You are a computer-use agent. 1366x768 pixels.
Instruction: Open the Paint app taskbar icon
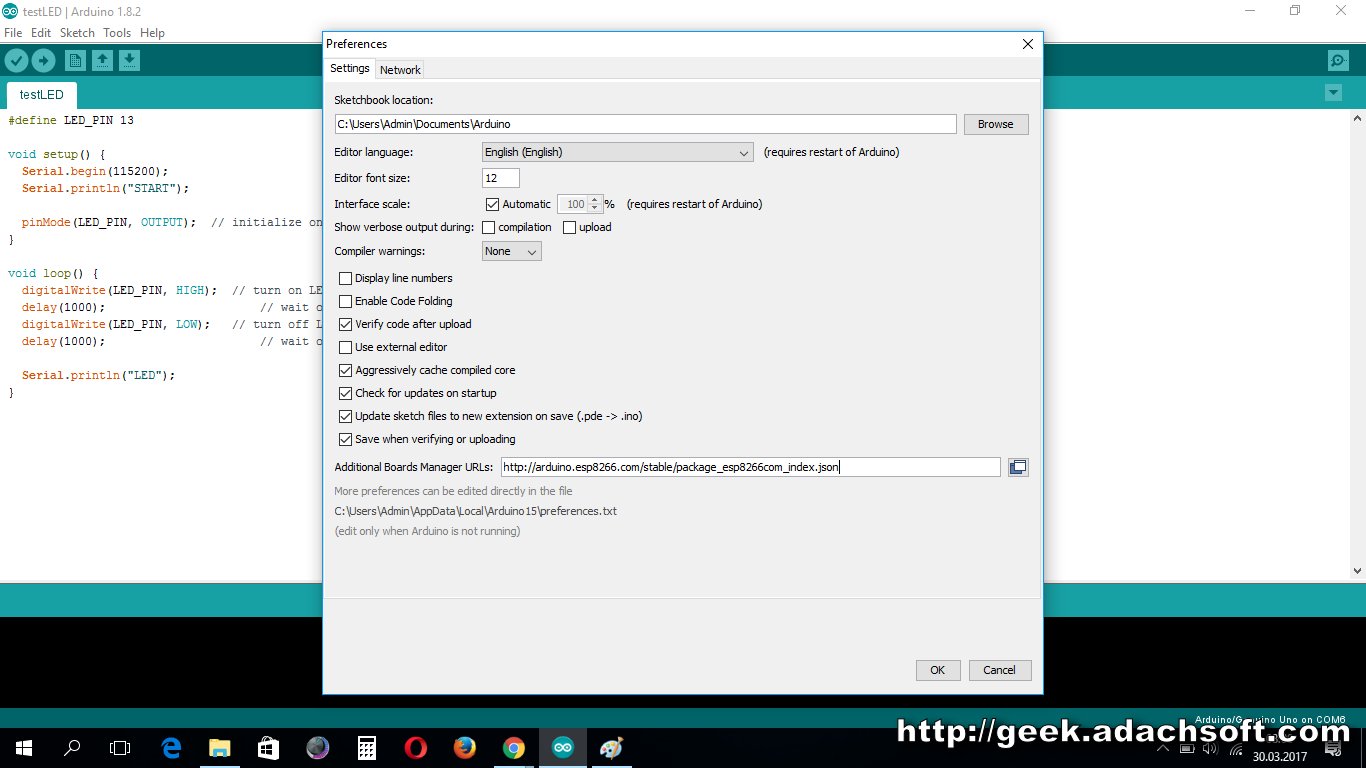click(x=611, y=747)
